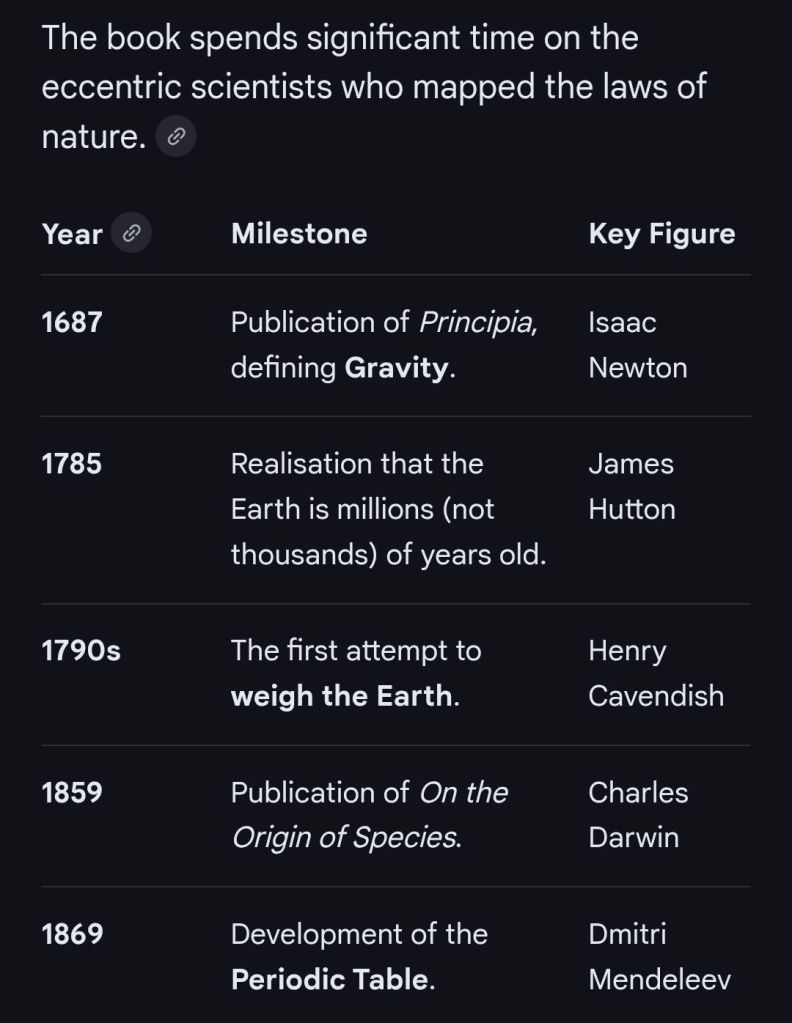792x1023 pixels.
Task: Click the intro paragraph about eccentric scientists
Action: [373, 86]
